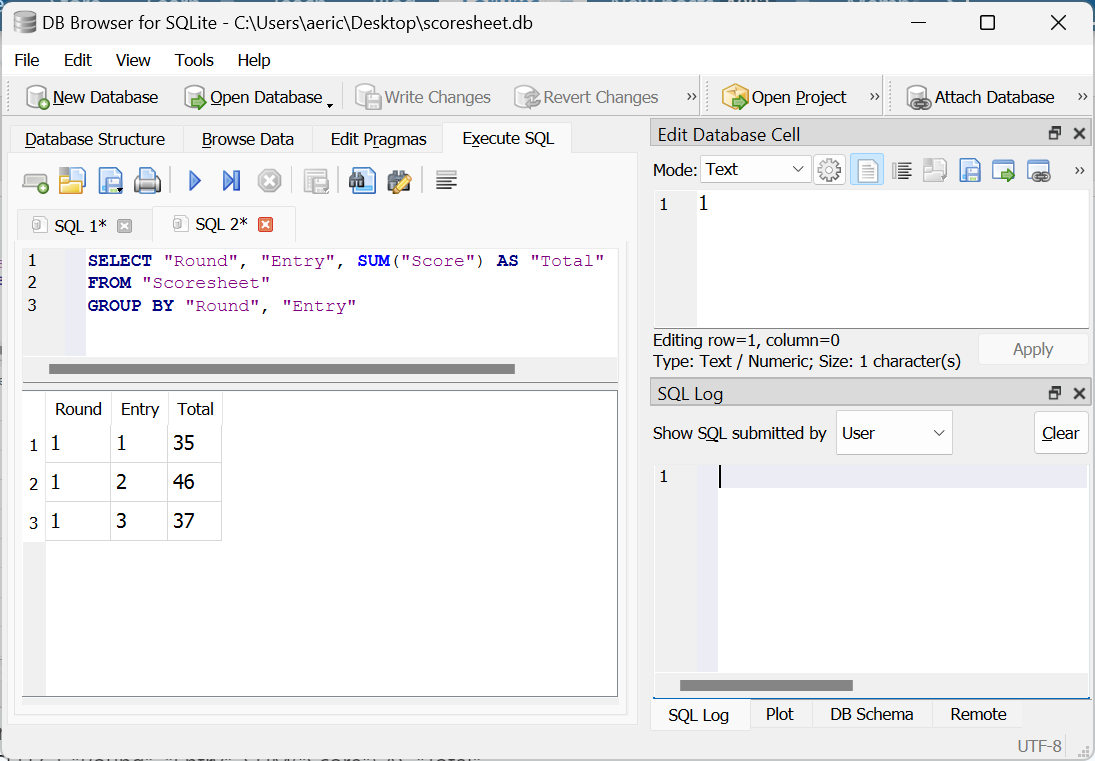Click the Write Changes toolbar button
This screenshot has height=761, width=1095.
point(424,97)
